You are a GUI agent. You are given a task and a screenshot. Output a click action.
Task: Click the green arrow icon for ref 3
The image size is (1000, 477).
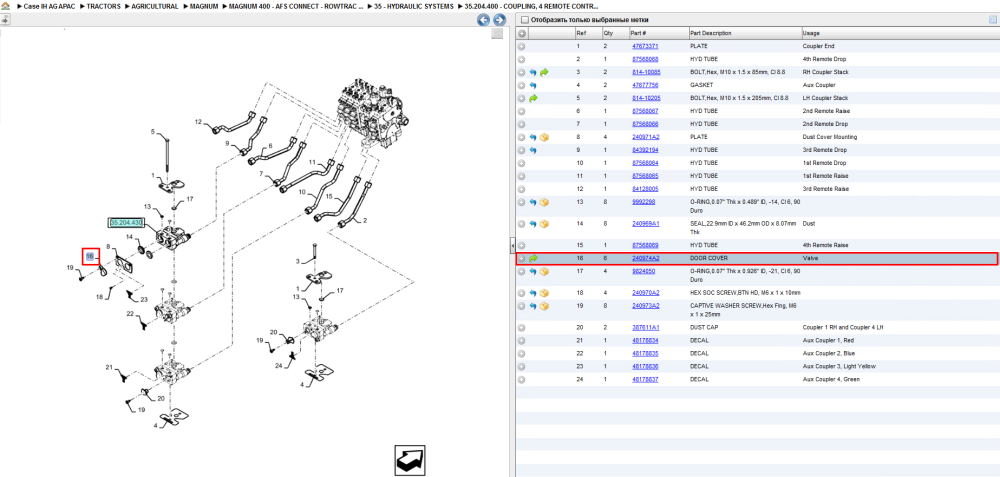[544, 73]
